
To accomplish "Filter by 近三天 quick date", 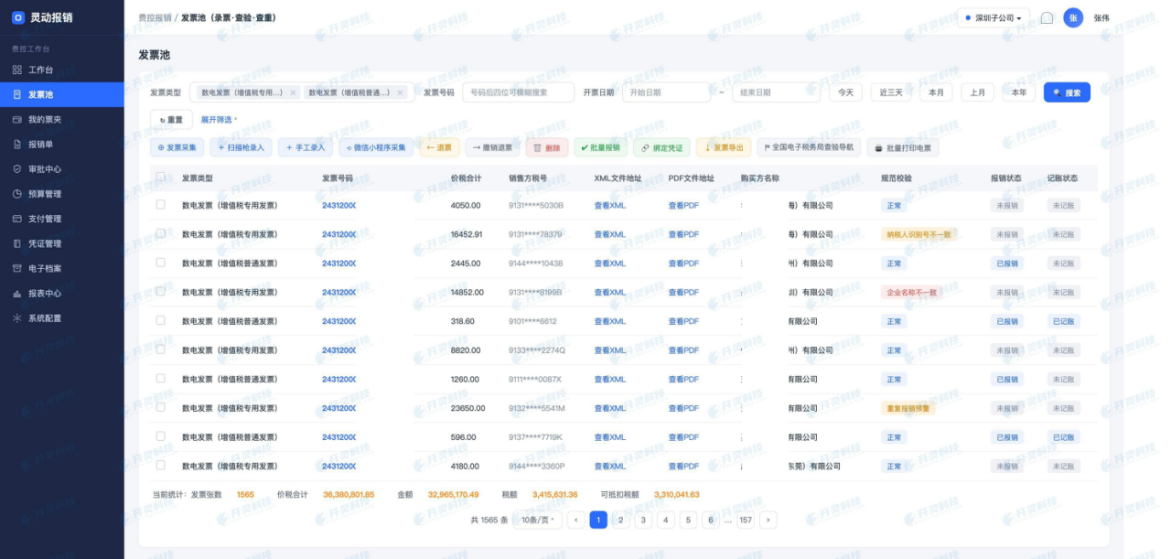I will (x=891, y=93).
